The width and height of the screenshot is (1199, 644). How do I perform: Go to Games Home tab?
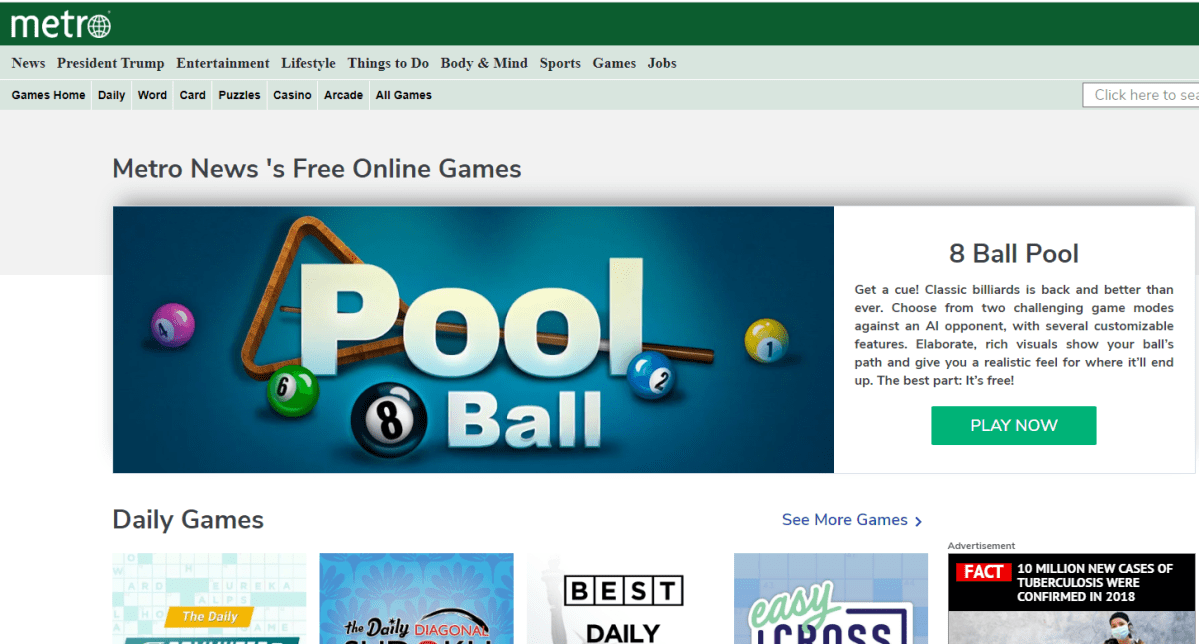(48, 95)
